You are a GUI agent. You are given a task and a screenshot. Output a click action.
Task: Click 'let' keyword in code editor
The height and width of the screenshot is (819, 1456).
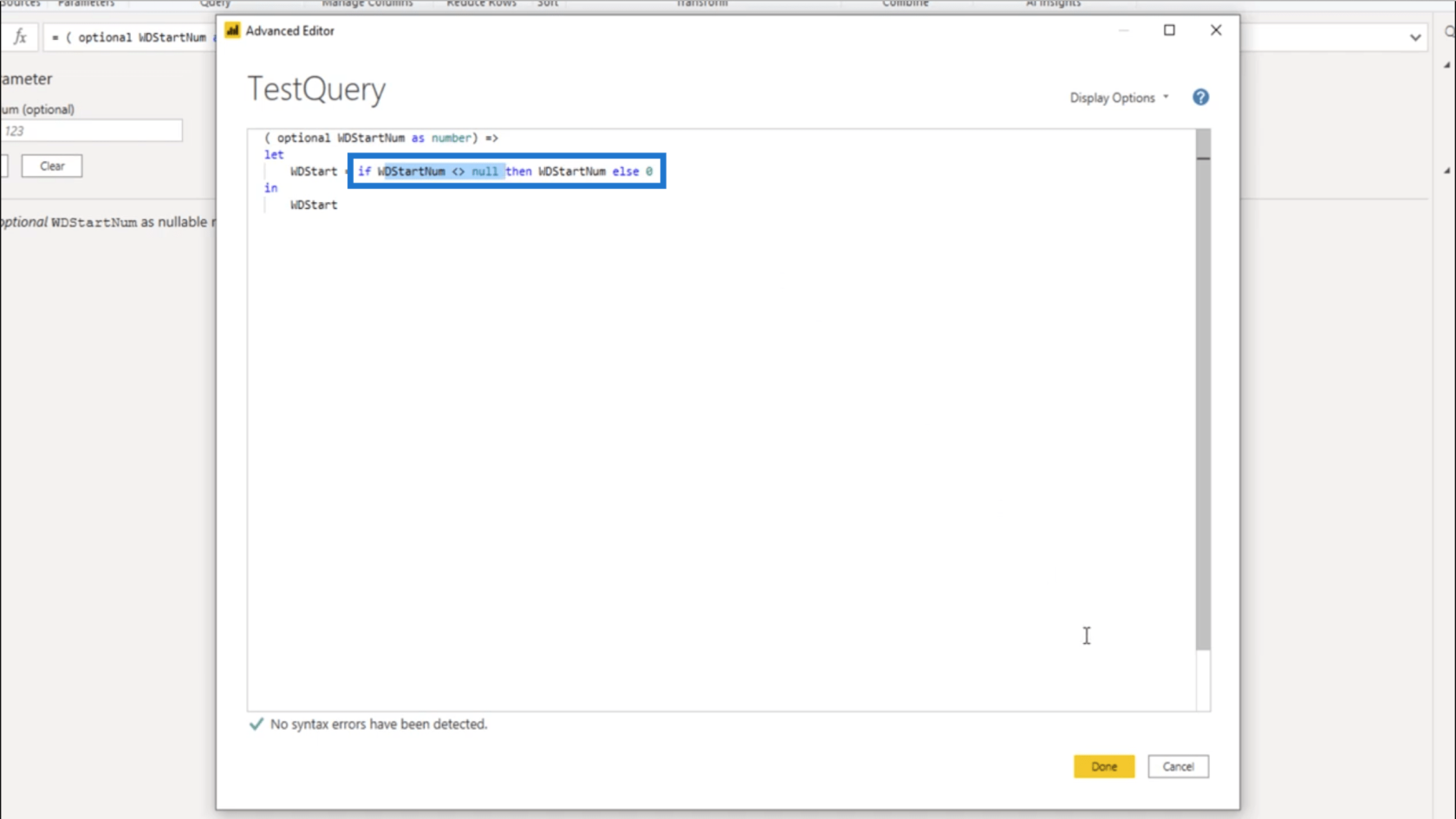[x=274, y=154]
